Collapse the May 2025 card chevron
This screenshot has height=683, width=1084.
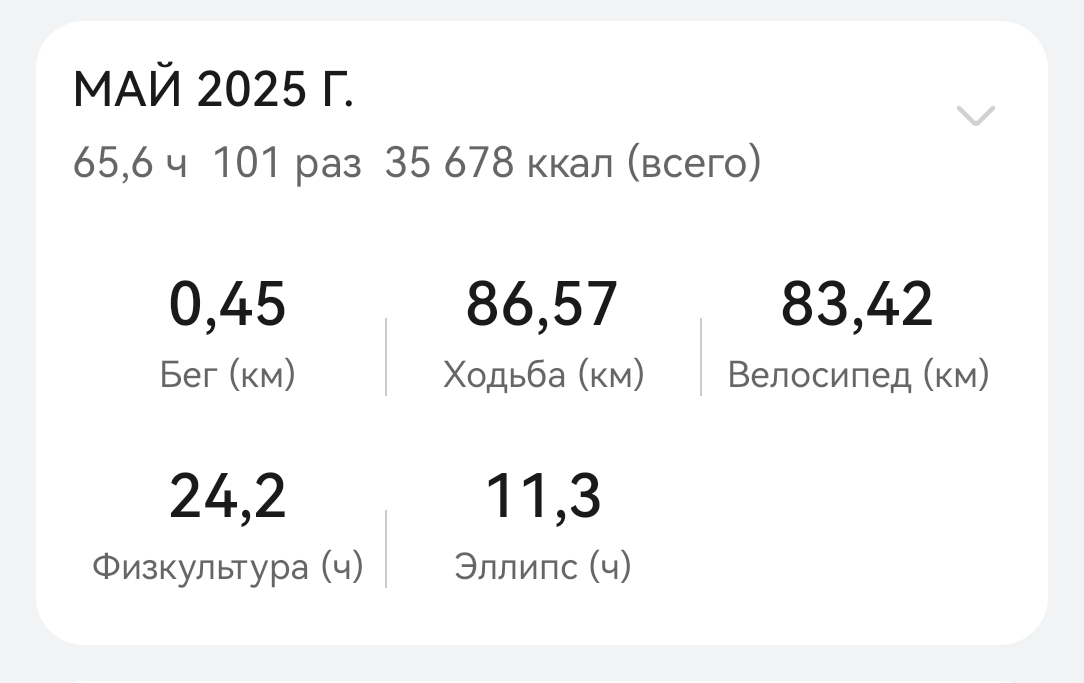pos(975,116)
